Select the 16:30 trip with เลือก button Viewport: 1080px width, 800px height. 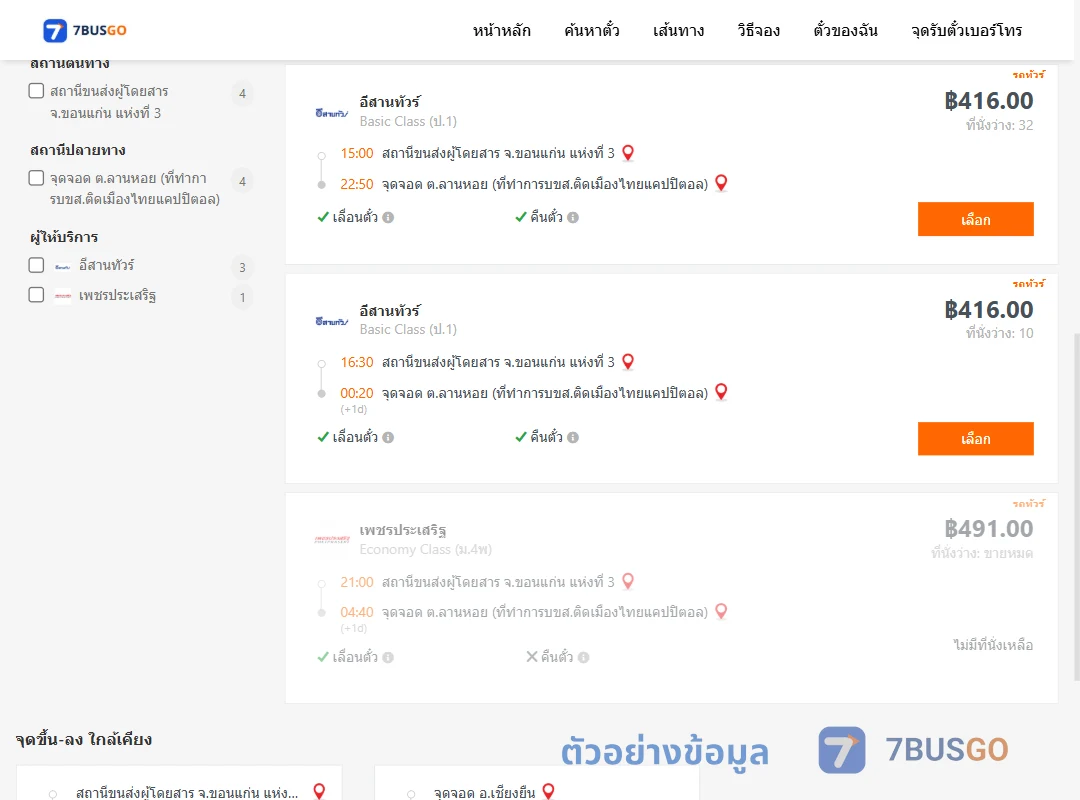[975, 439]
